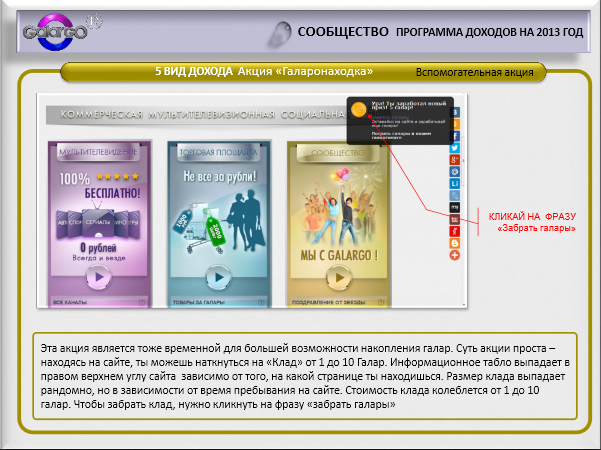Screen dimensions: 601x450
Task: Click the TV channels picture on purple card
Action: tap(98, 222)
